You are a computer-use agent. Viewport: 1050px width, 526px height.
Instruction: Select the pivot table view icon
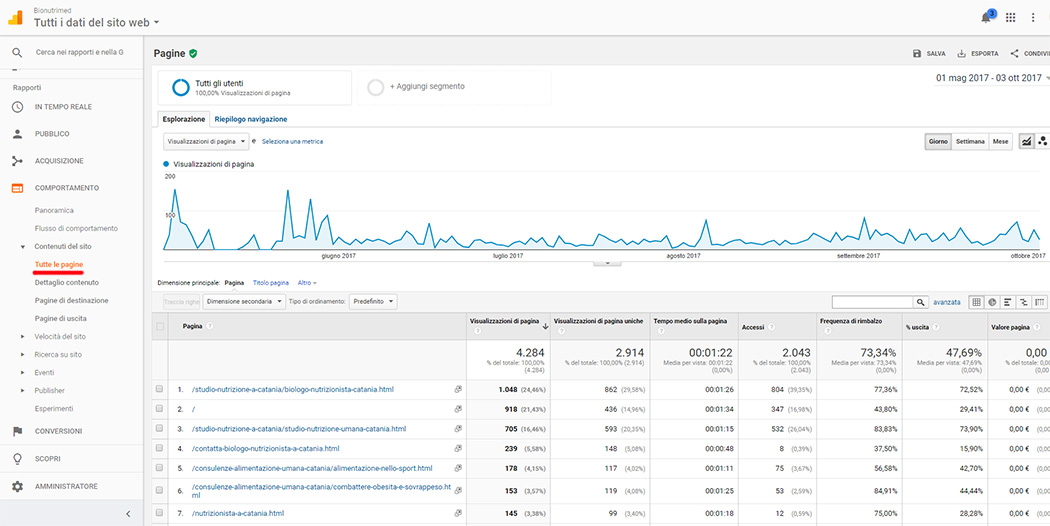point(1040,302)
